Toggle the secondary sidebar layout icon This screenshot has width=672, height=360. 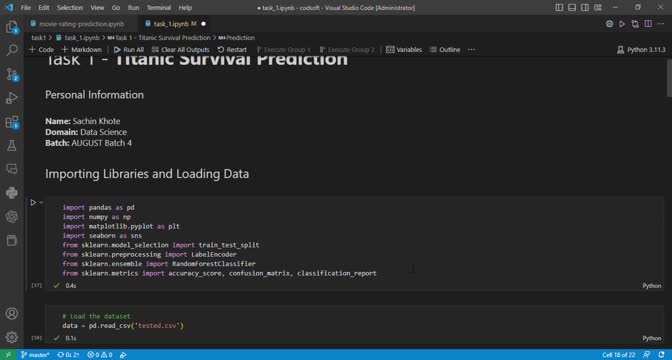click(x=585, y=7)
